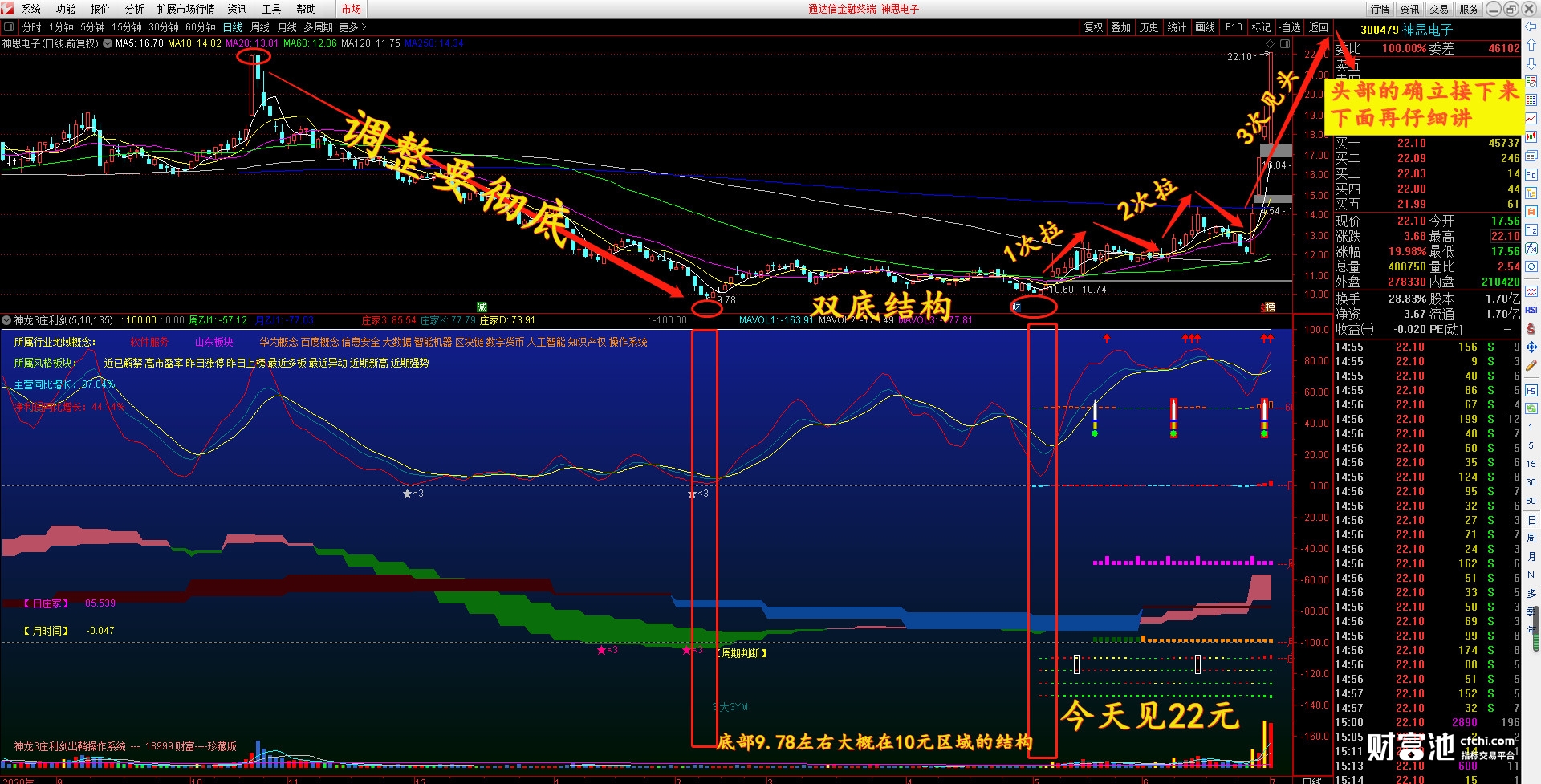Click the F5 chart switch icon

click(1531, 391)
